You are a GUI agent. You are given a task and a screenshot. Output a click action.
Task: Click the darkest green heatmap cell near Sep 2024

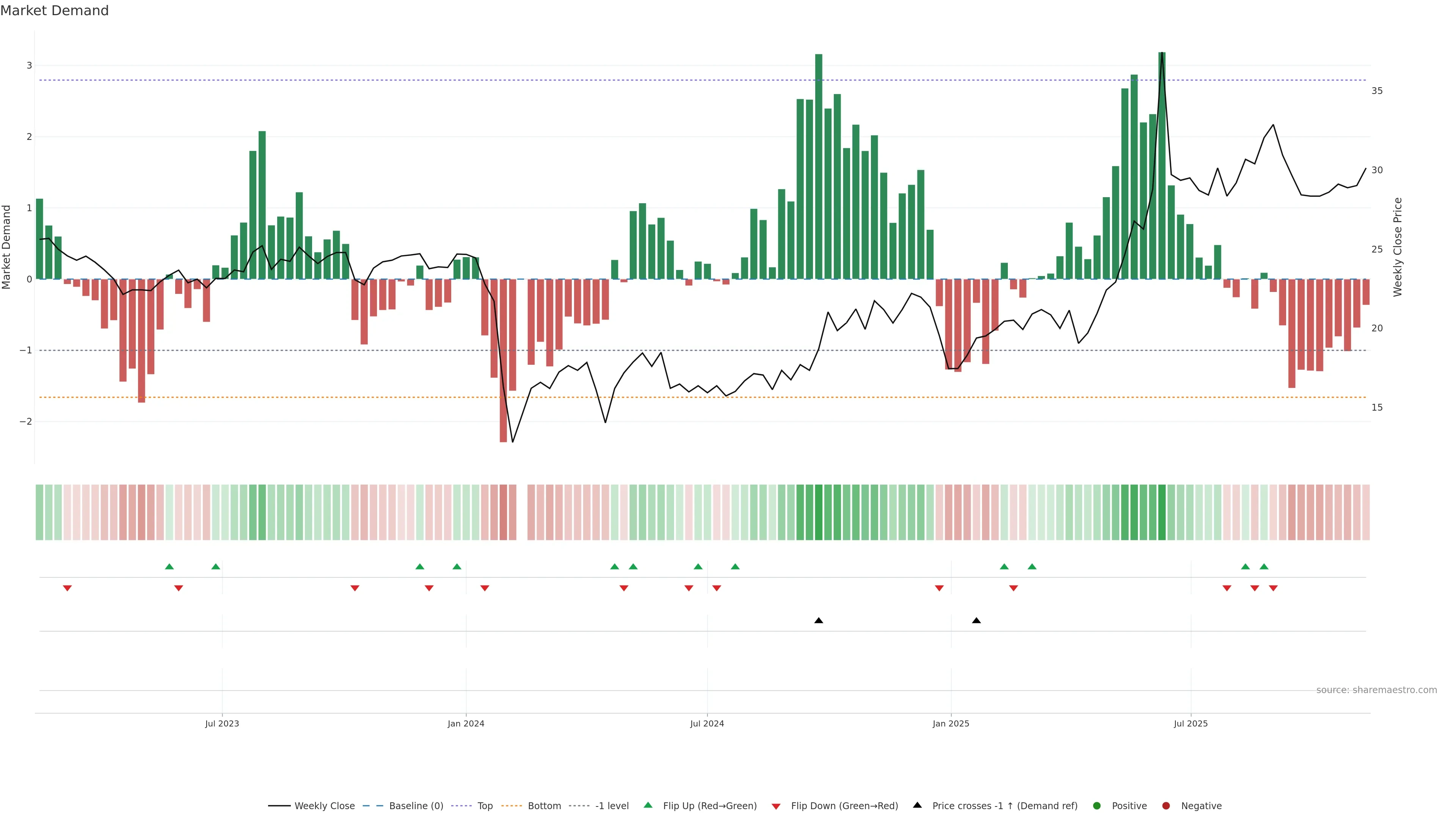click(819, 512)
